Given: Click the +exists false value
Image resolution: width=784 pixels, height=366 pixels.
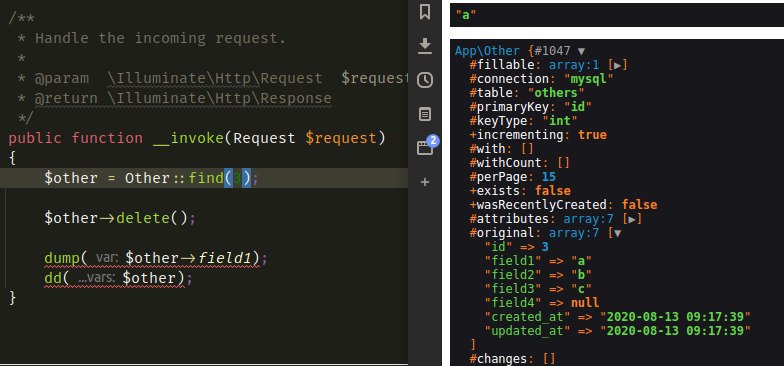Looking at the screenshot, I should [552, 191].
